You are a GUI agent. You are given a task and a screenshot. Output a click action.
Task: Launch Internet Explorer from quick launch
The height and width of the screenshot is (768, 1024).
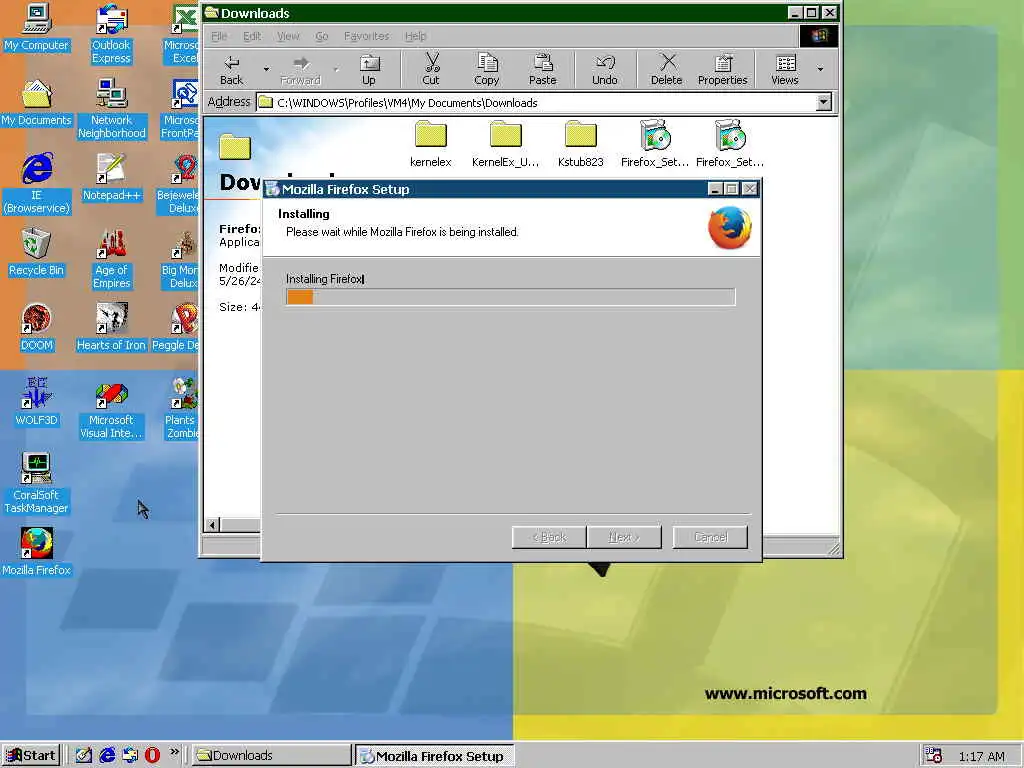[x=107, y=756]
